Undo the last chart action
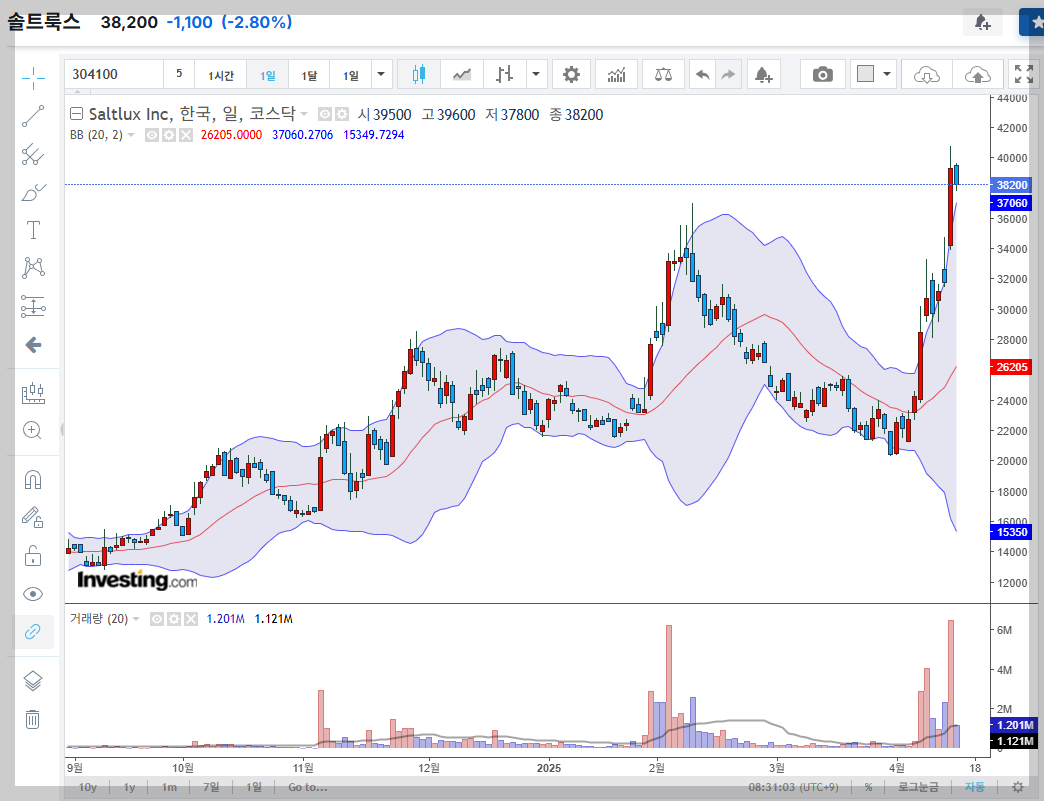This screenshot has height=801, width=1044. click(x=702, y=74)
